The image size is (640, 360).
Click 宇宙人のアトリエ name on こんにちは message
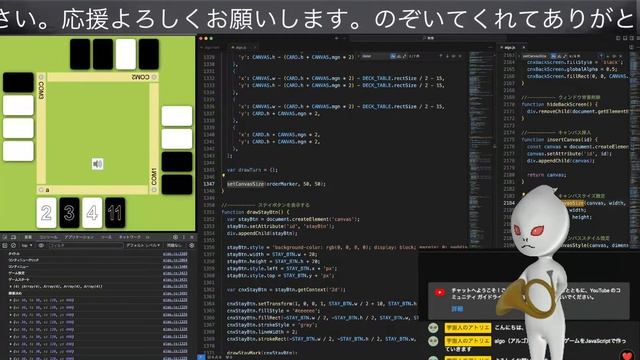[x=467, y=327]
